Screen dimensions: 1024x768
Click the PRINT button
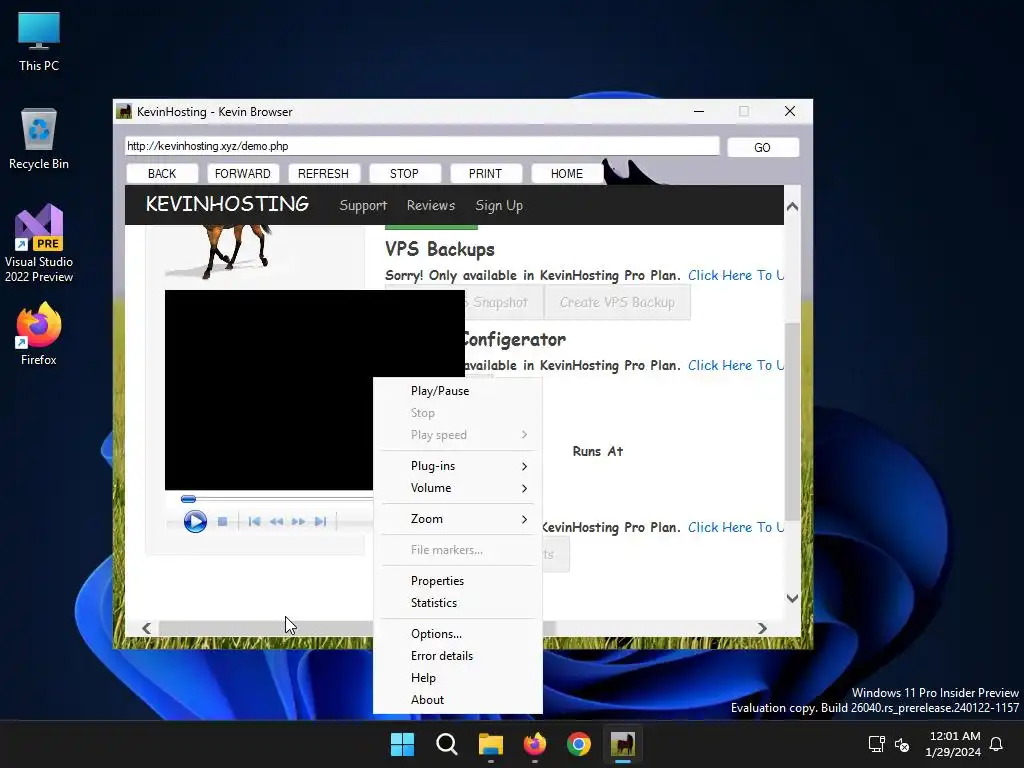pyautogui.click(x=485, y=174)
